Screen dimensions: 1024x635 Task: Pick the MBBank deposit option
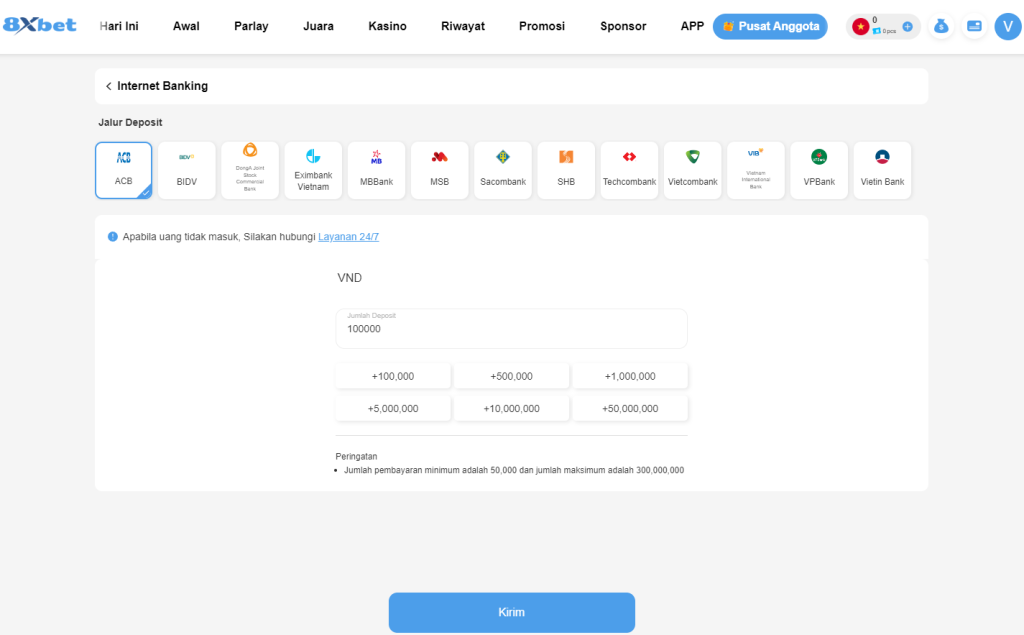coord(376,170)
